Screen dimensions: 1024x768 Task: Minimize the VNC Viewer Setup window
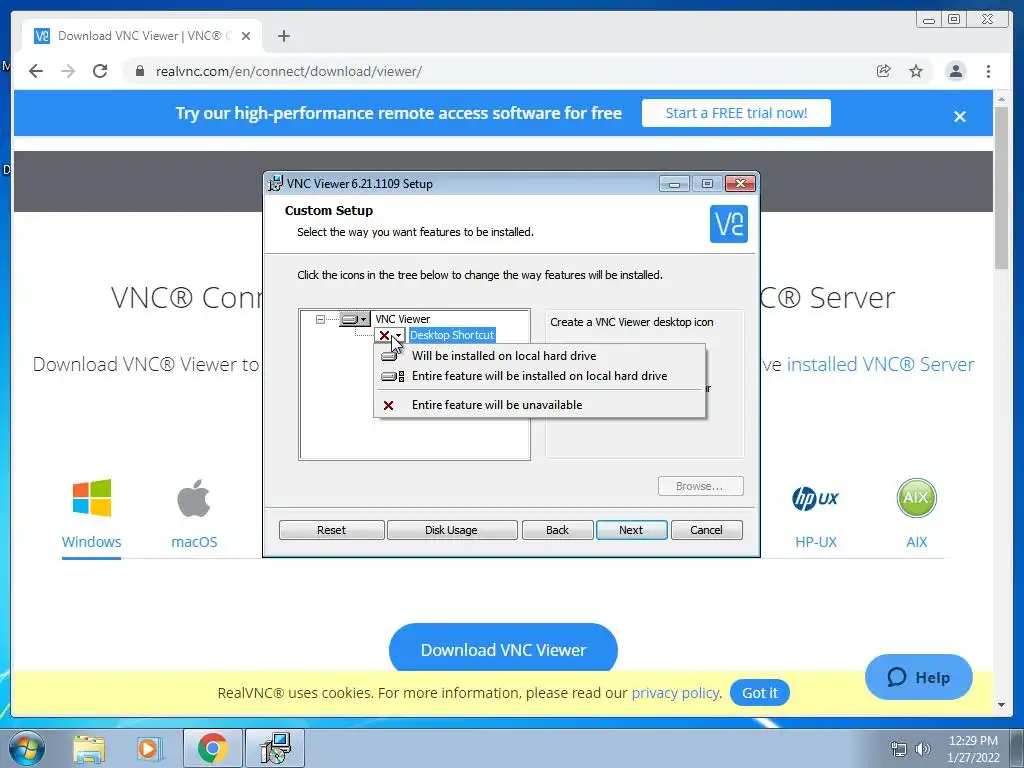(674, 184)
